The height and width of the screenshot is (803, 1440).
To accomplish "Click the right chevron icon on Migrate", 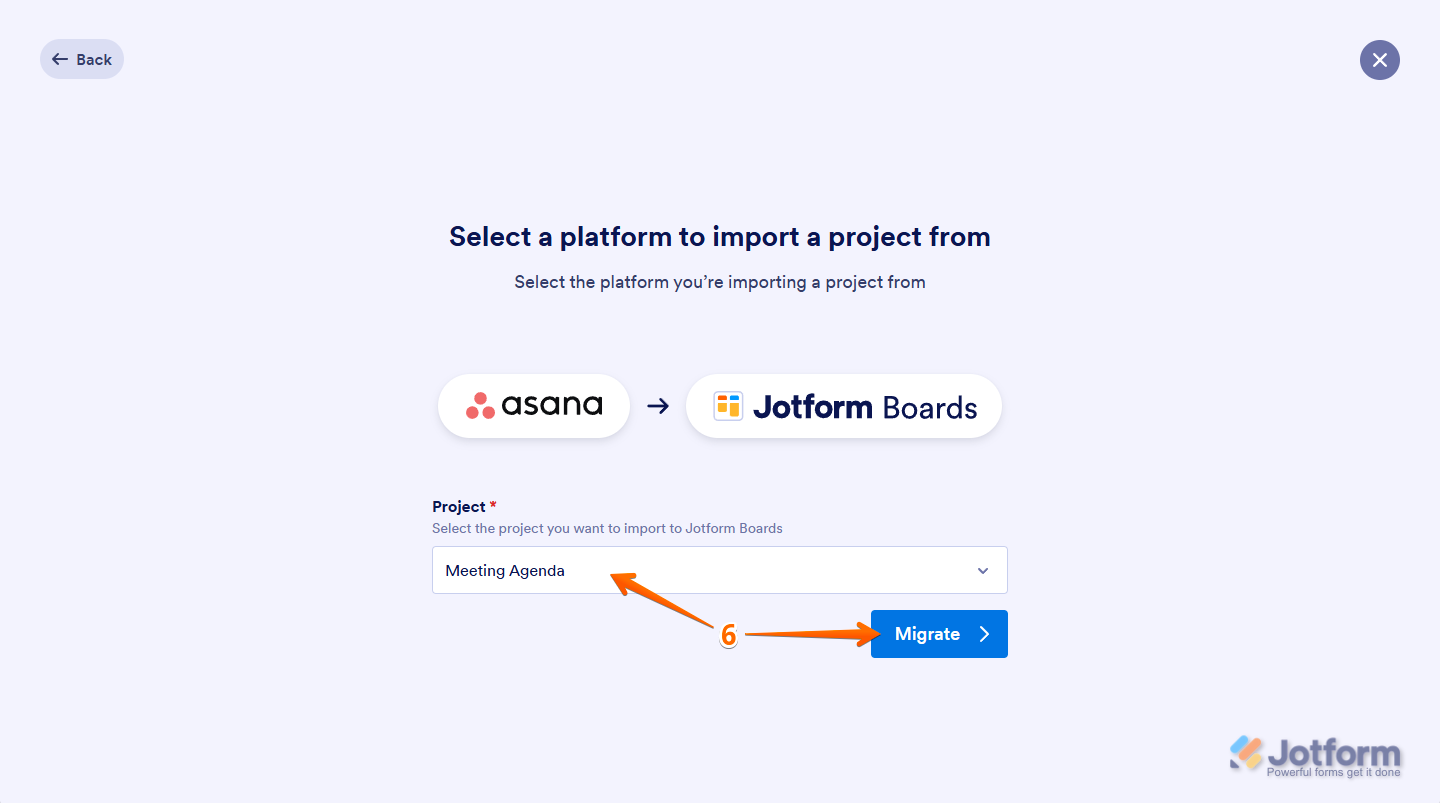I will pyautogui.click(x=984, y=634).
